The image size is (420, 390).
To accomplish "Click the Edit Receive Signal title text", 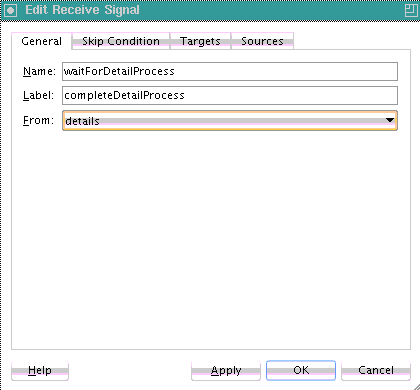I will tap(82, 10).
